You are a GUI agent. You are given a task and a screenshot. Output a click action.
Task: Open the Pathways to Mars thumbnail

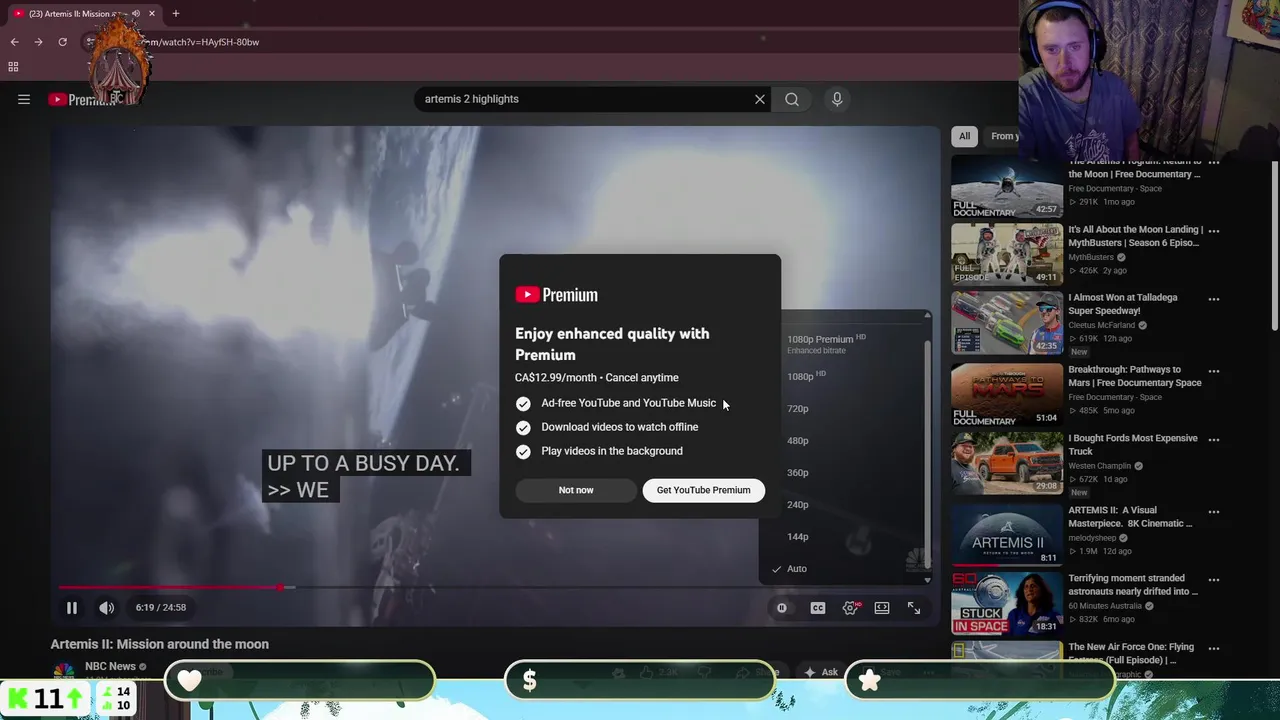click(x=1007, y=394)
